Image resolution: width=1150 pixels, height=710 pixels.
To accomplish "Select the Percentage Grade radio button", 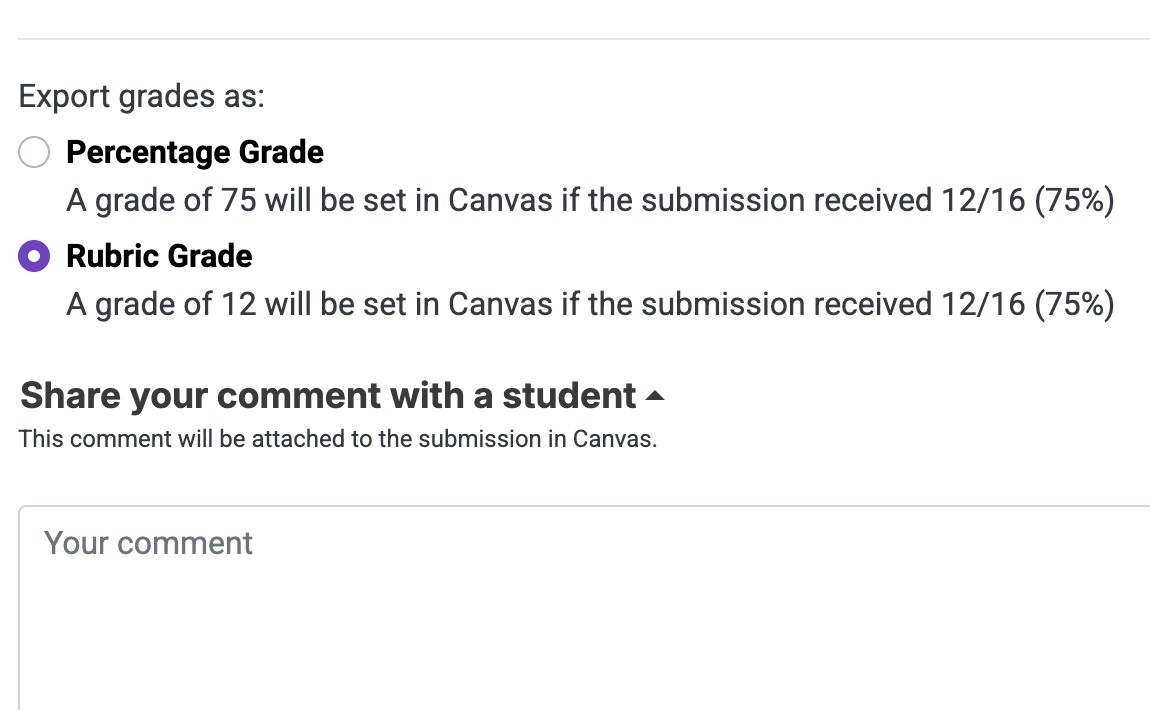I will pyautogui.click(x=34, y=153).
